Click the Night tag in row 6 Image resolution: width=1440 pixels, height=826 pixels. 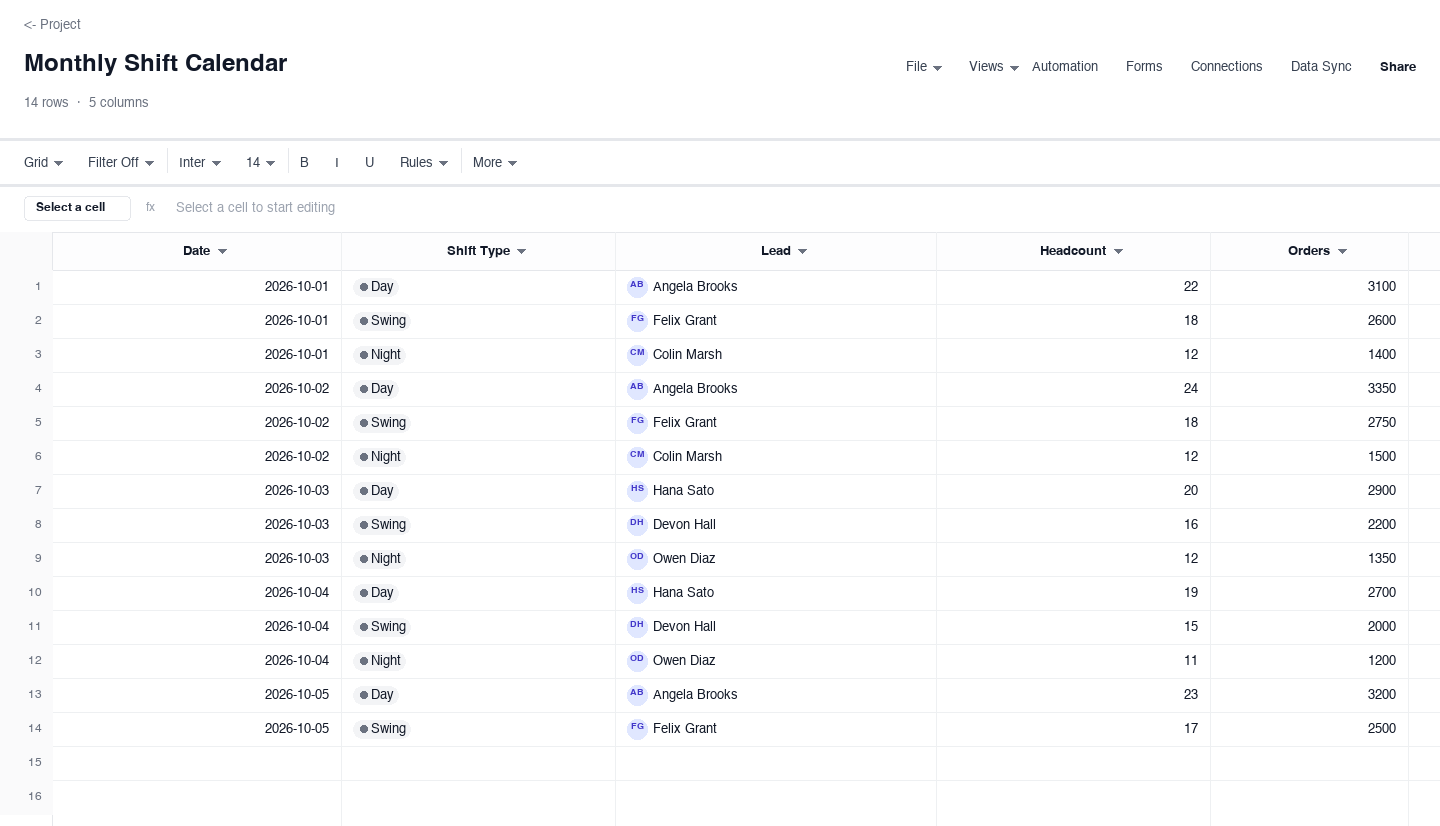click(x=379, y=457)
